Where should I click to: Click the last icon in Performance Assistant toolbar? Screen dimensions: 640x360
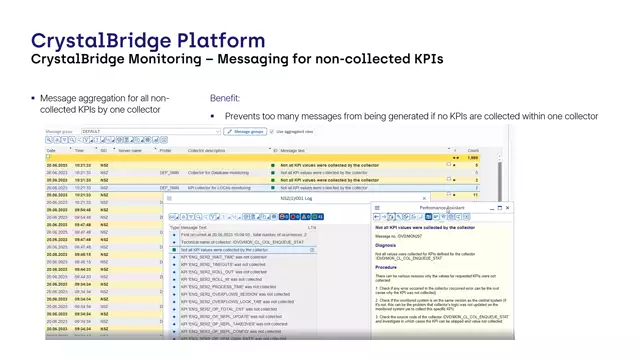coord(467,217)
